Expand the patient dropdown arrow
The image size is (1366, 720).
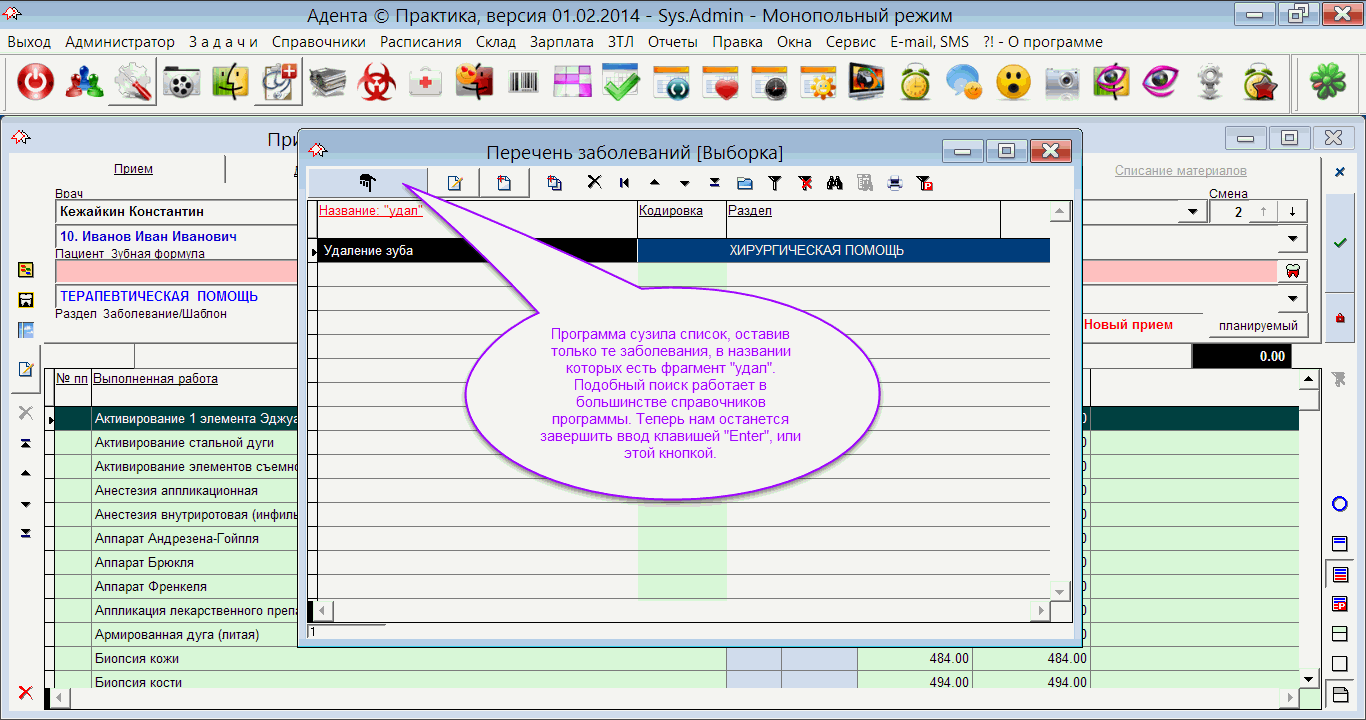1292,239
